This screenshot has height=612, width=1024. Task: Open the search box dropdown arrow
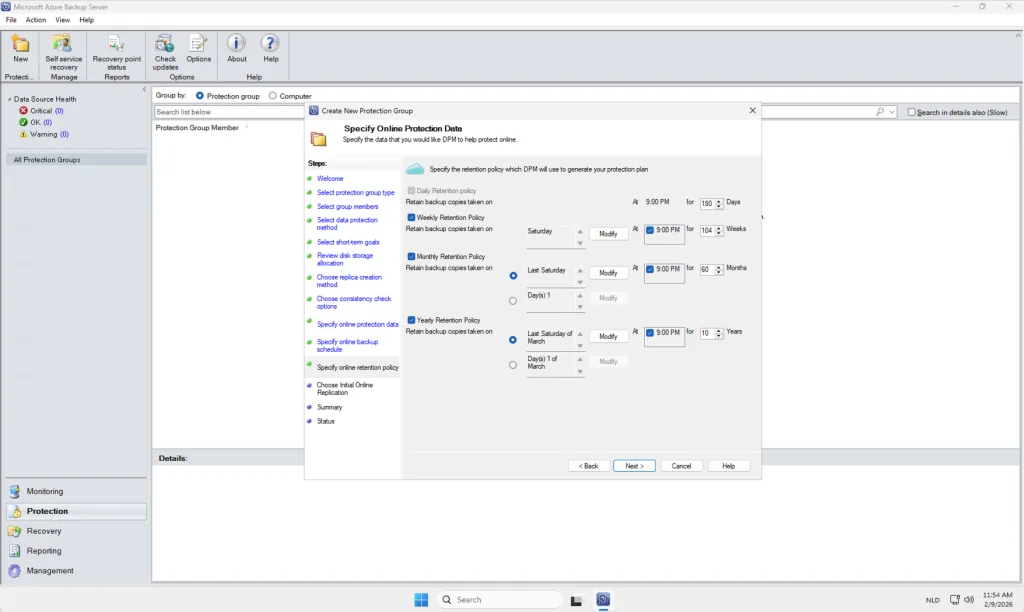(891, 112)
